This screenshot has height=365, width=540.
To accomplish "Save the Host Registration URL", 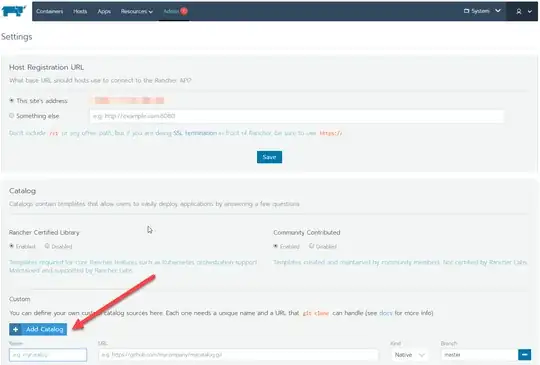I will click(269, 157).
